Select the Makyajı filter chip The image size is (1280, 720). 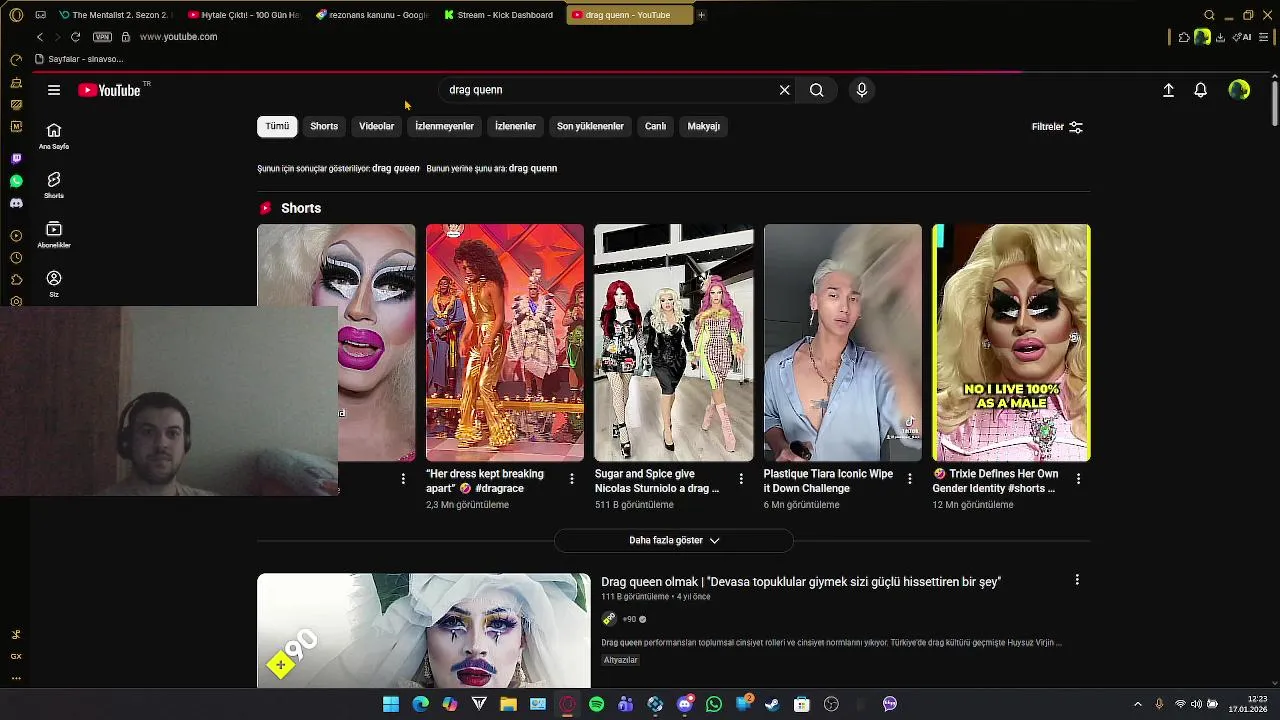coord(704,127)
